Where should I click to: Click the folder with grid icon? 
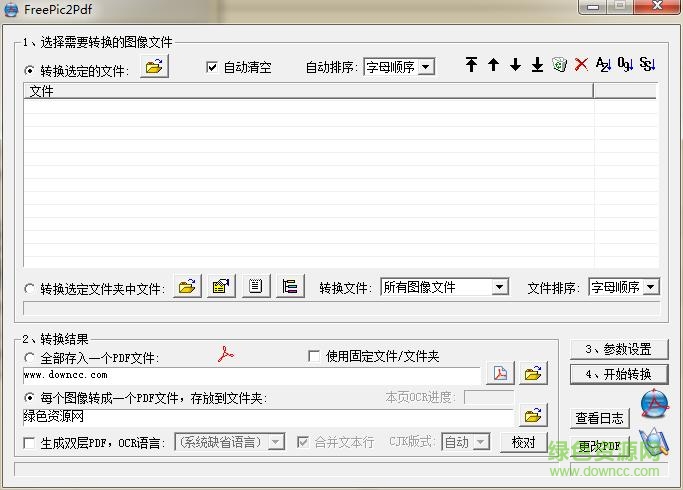(221, 286)
